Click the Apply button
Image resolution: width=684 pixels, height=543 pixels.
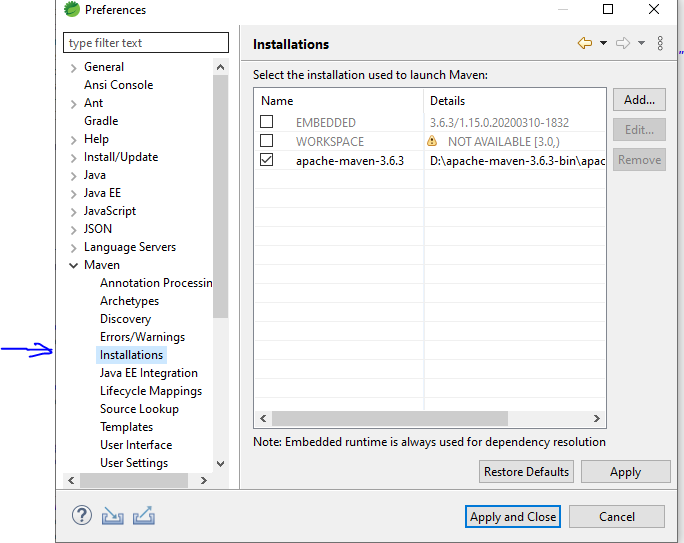[626, 472]
